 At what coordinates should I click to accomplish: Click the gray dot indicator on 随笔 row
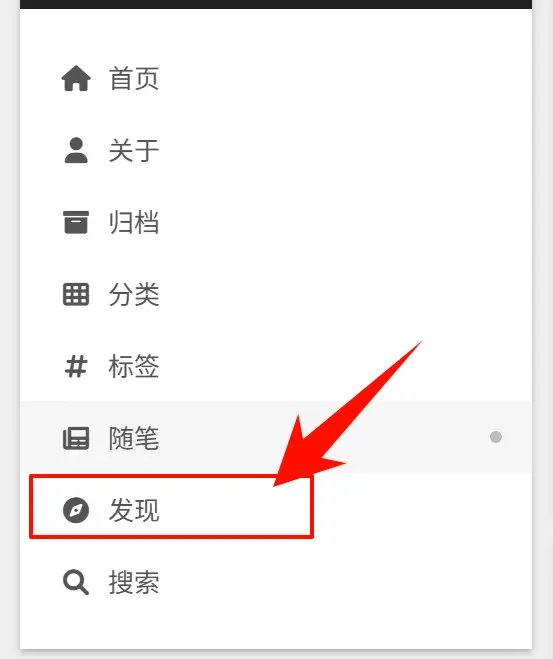click(x=496, y=437)
